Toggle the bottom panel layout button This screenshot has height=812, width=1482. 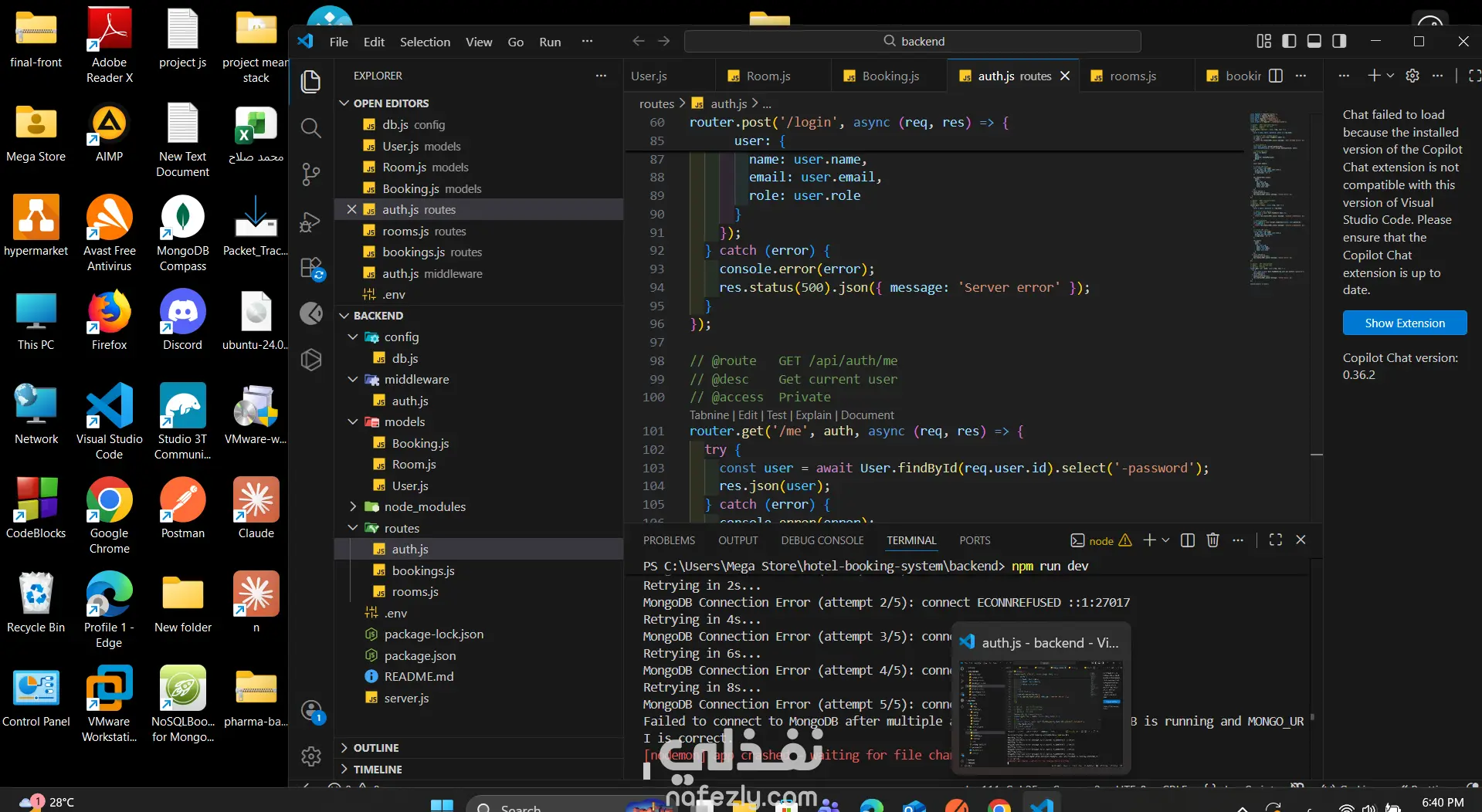point(1314,41)
